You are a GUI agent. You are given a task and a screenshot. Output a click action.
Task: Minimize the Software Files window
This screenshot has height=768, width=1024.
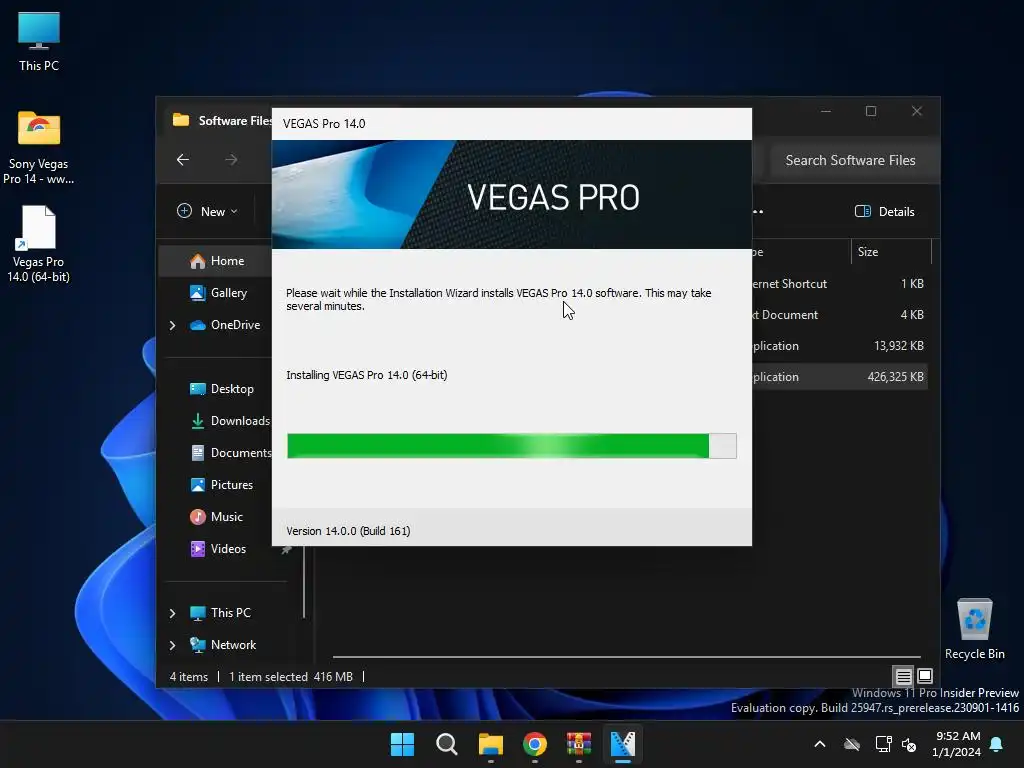coord(825,112)
